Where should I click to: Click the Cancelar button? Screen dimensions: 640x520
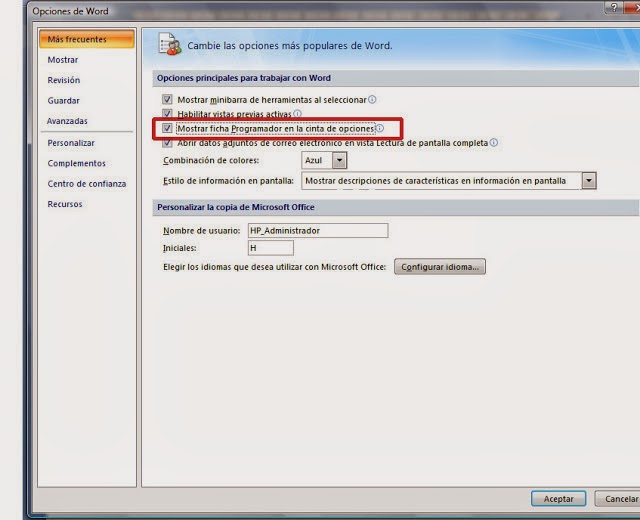click(620, 499)
